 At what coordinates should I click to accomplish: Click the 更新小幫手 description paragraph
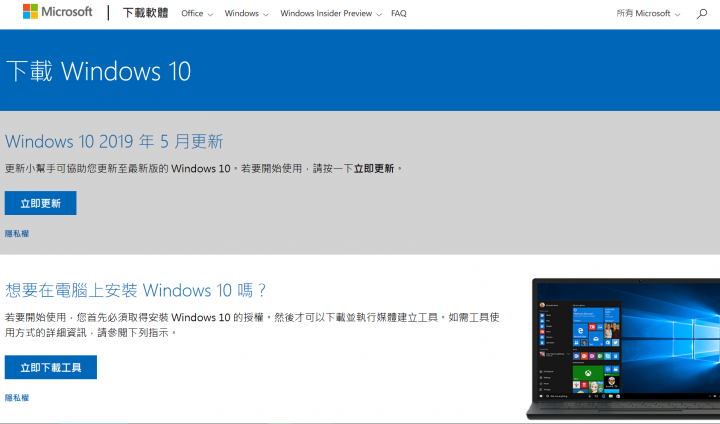[203, 169]
